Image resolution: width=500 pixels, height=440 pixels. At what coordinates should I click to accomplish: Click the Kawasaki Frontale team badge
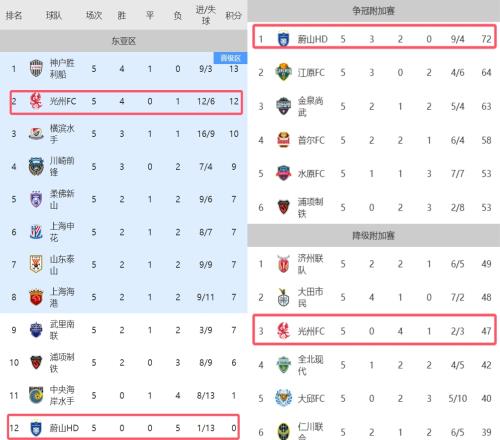(x=36, y=166)
